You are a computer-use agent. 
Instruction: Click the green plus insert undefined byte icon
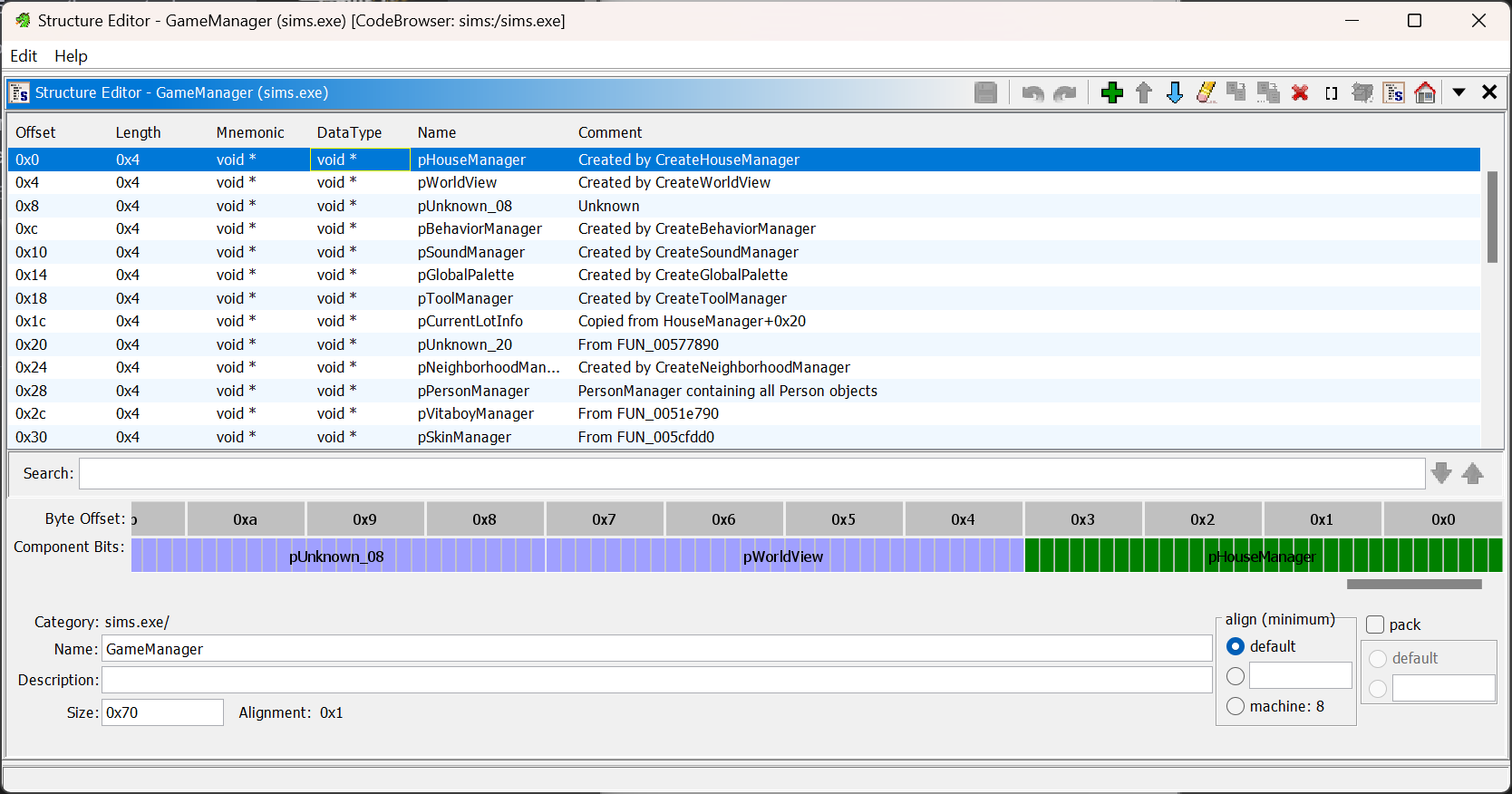(1111, 92)
